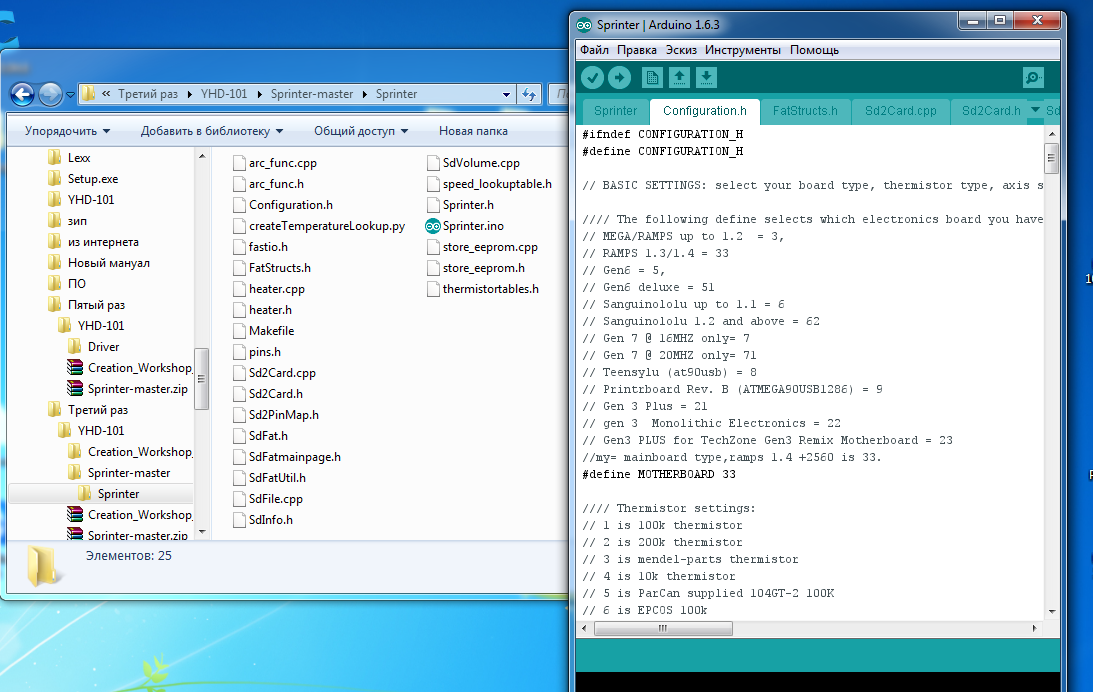The image size is (1093, 692).
Task: Click the code editor vertical scrollbar
Action: pos(1051,158)
